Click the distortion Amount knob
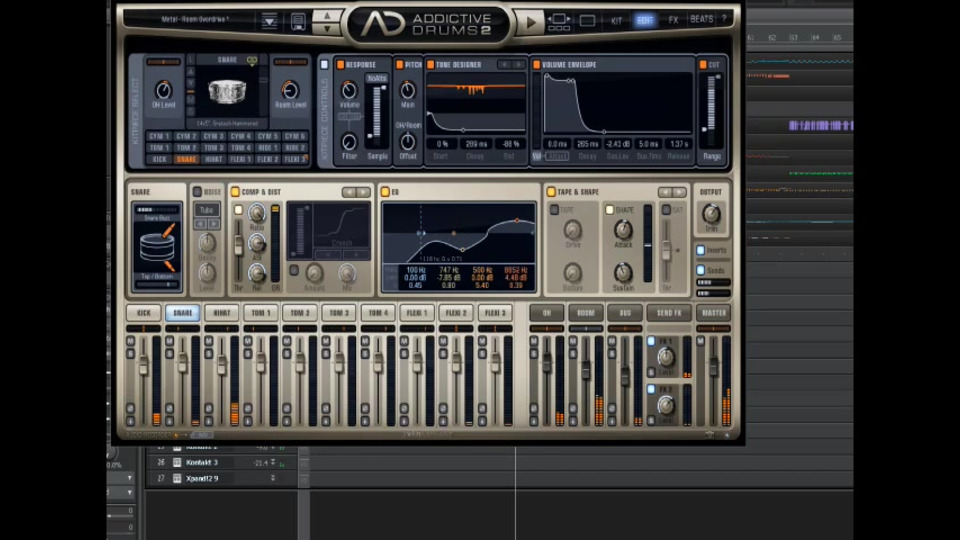Screen dimensions: 960x540 click(x=315, y=272)
